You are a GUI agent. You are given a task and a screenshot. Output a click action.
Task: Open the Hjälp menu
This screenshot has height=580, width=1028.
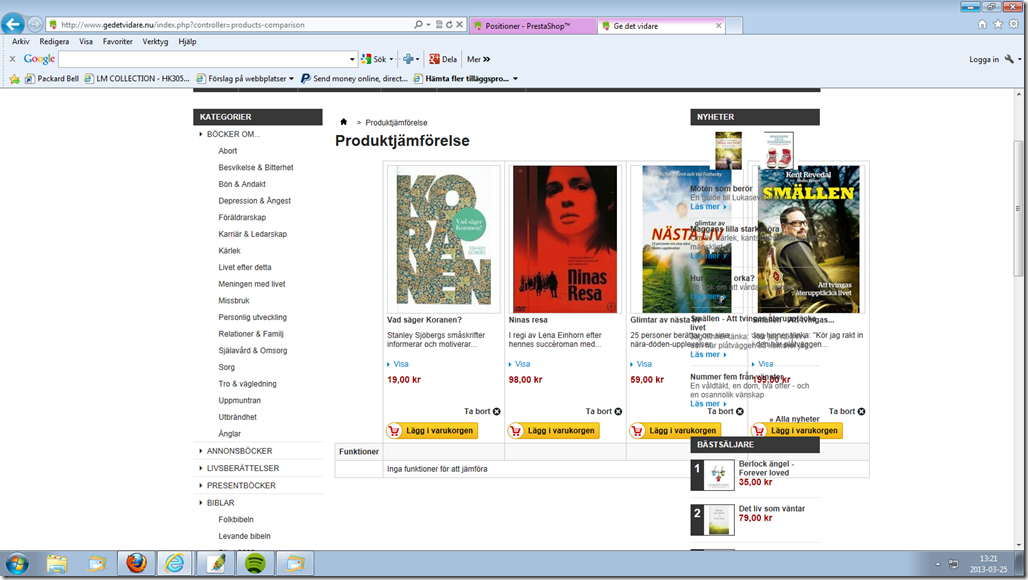[187, 41]
